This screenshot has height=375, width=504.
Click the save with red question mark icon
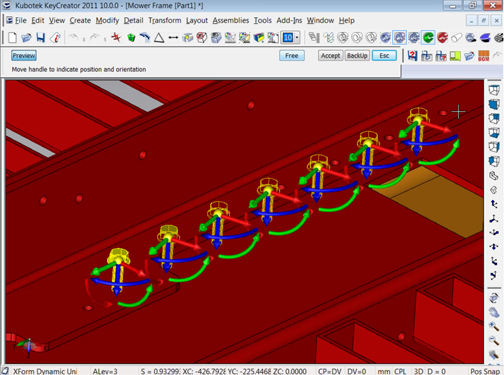click(x=412, y=56)
